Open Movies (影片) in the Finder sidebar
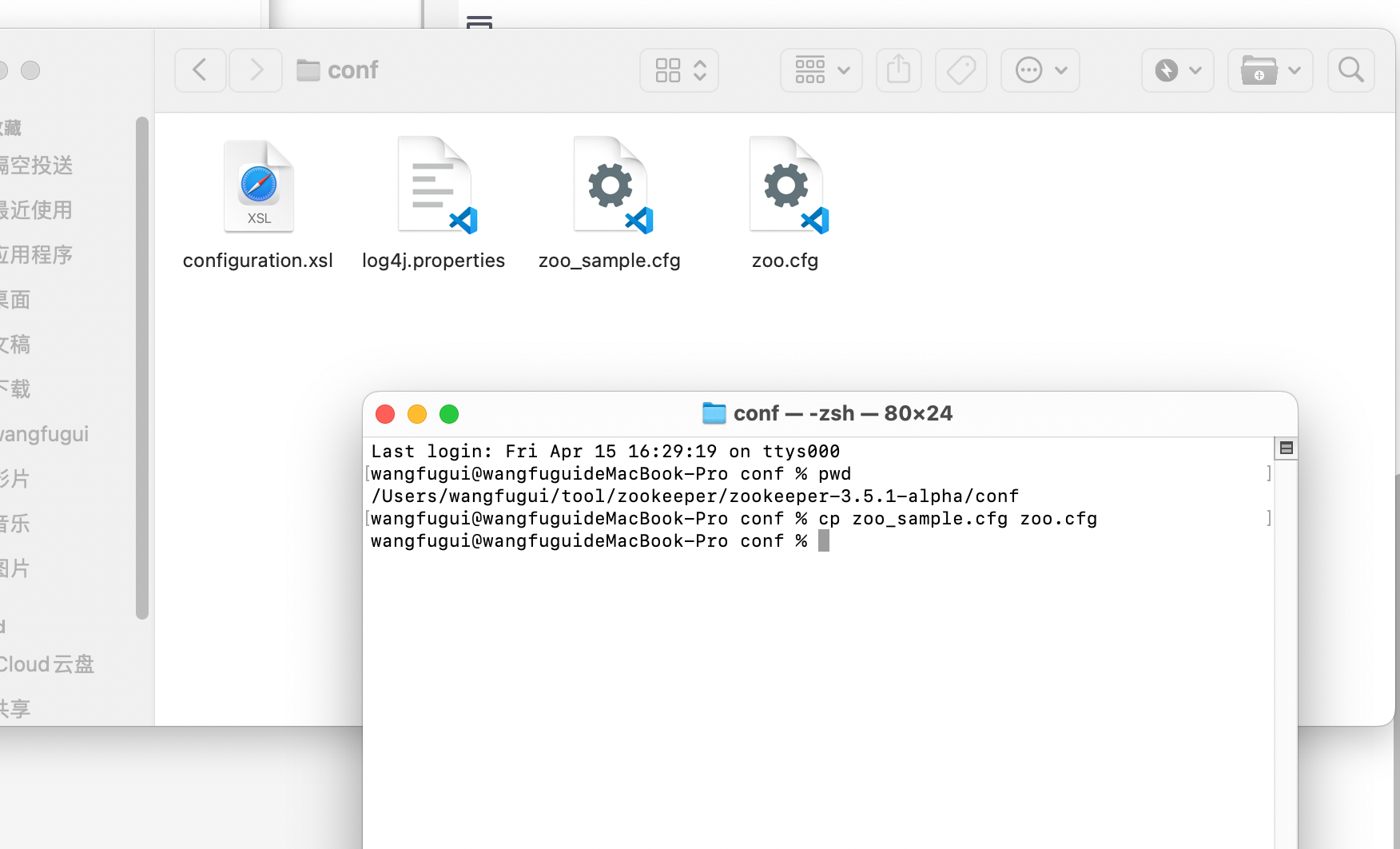This screenshot has height=849, width=1400. coord(16,479)
